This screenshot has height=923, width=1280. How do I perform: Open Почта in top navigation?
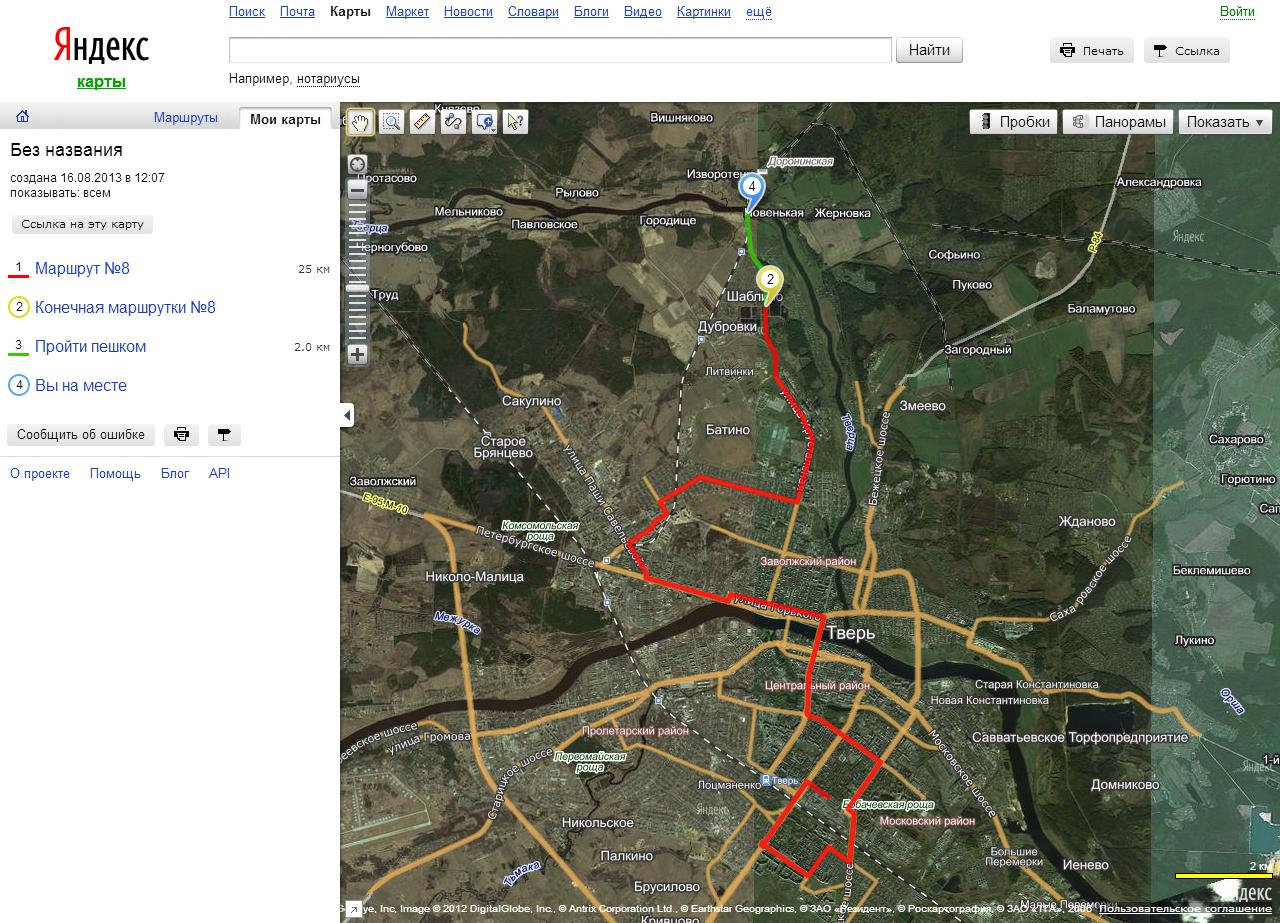coord(297,12)
